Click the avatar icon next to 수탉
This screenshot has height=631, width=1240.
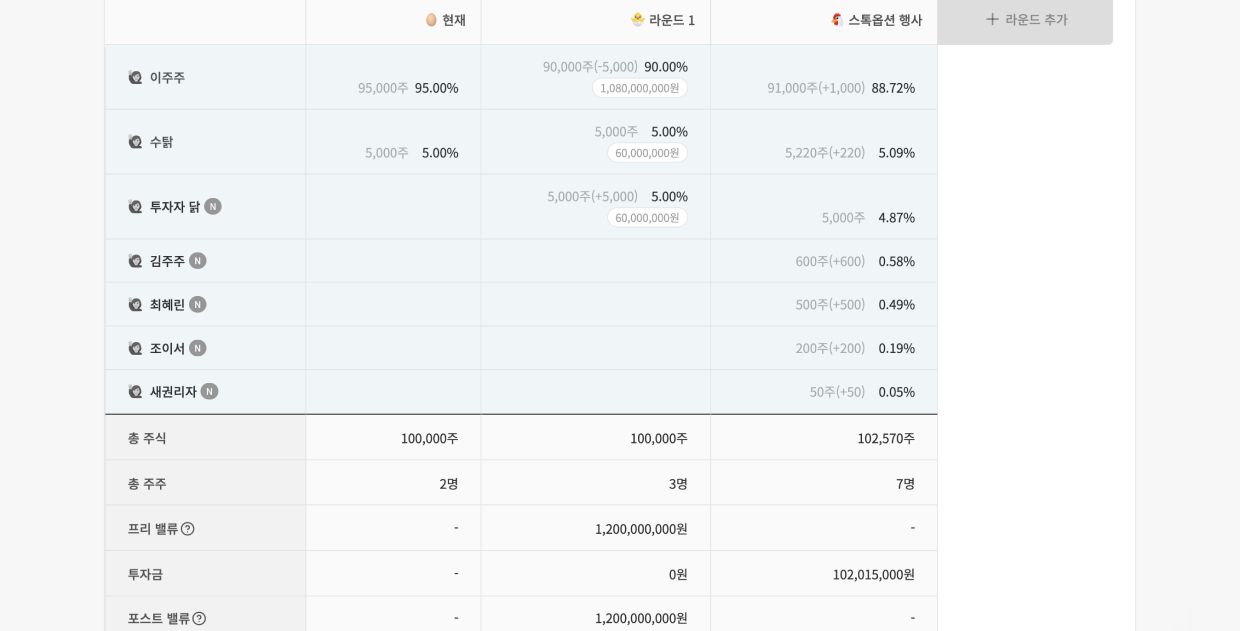(x=136, y=141)
